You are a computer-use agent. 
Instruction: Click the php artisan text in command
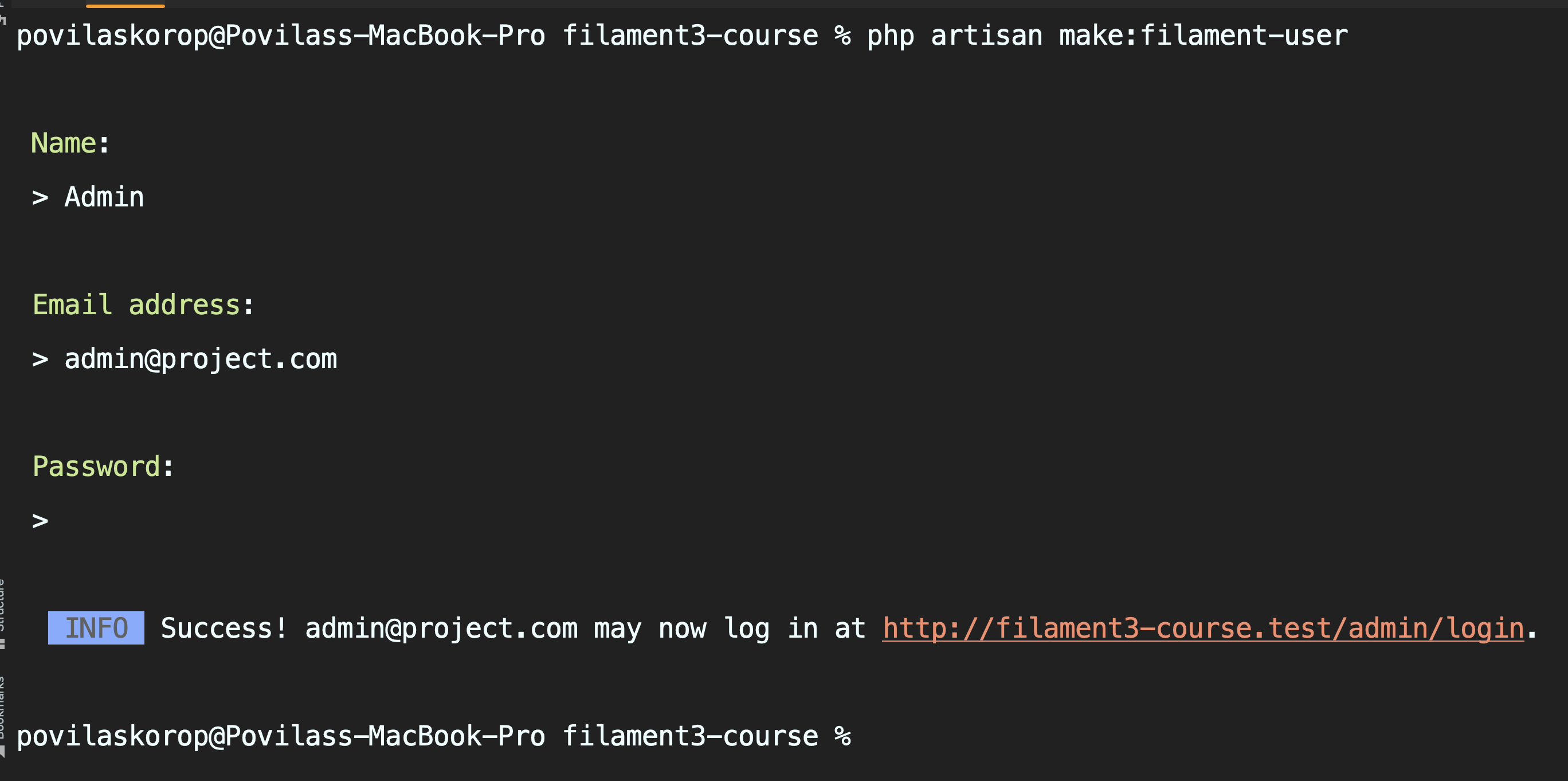click(954, 36)
